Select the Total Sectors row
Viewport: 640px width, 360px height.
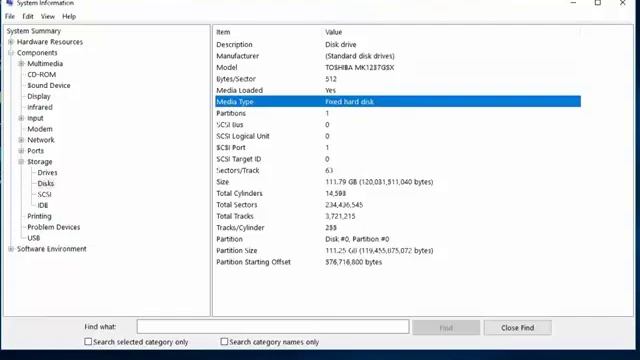tap(398, 204)
